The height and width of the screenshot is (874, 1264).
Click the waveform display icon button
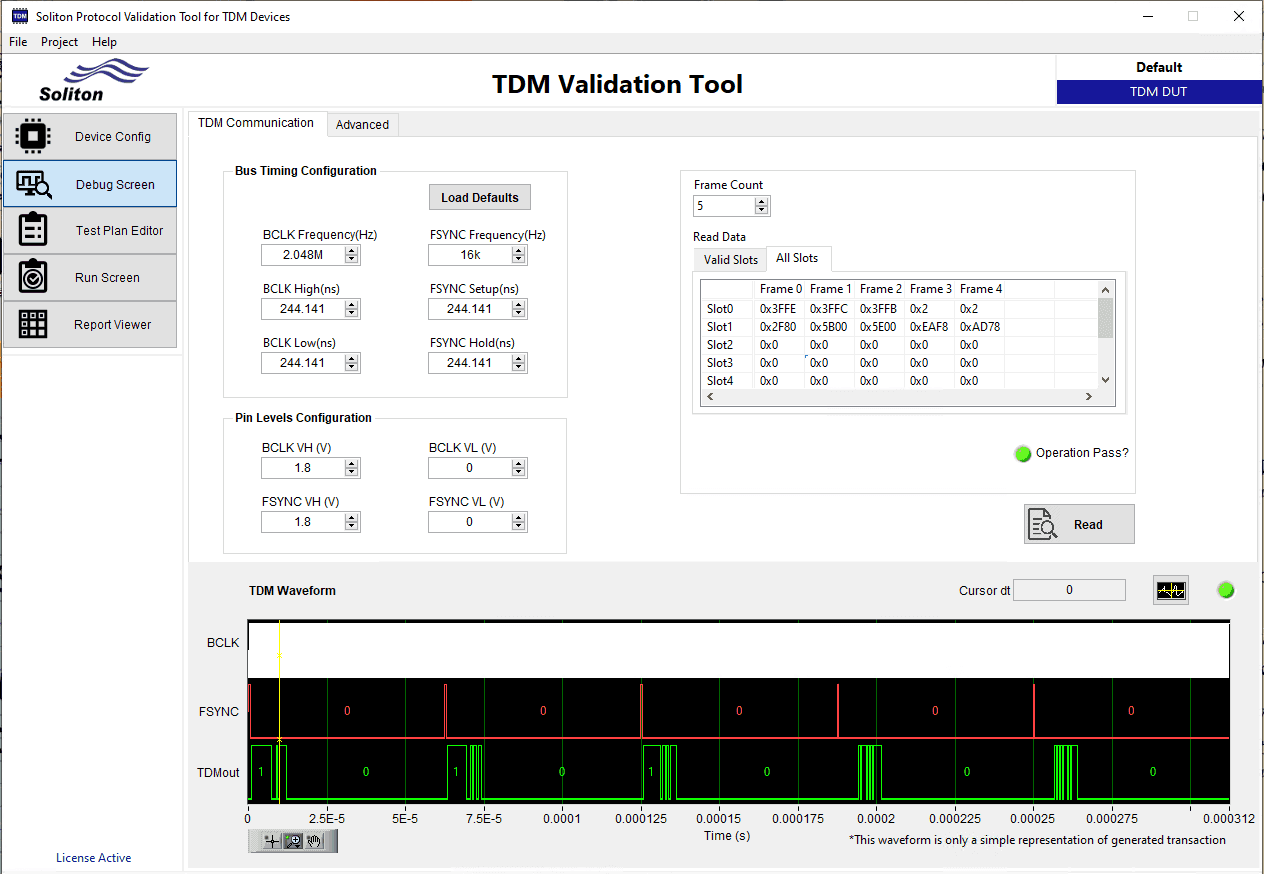tap(1170, 590)
